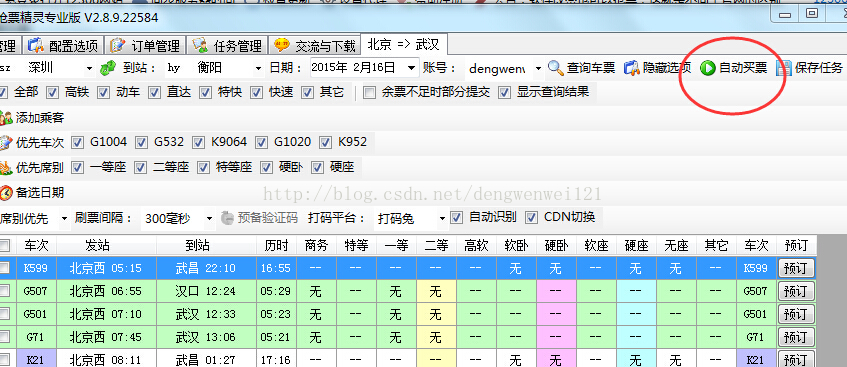Screen dimensions: 847x367
Task: Open the 交流与下载 tab
Action: [x=314, y=45]
